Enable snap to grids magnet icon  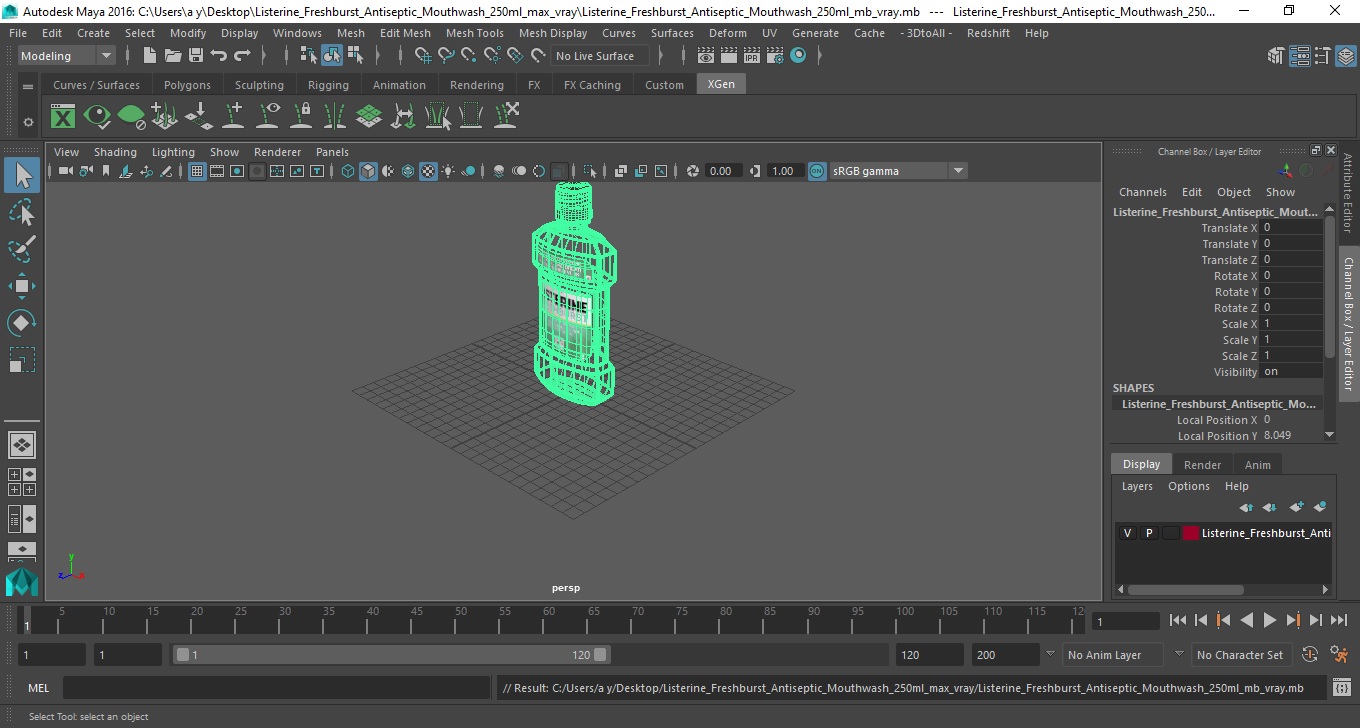click(x=423, y=56)
